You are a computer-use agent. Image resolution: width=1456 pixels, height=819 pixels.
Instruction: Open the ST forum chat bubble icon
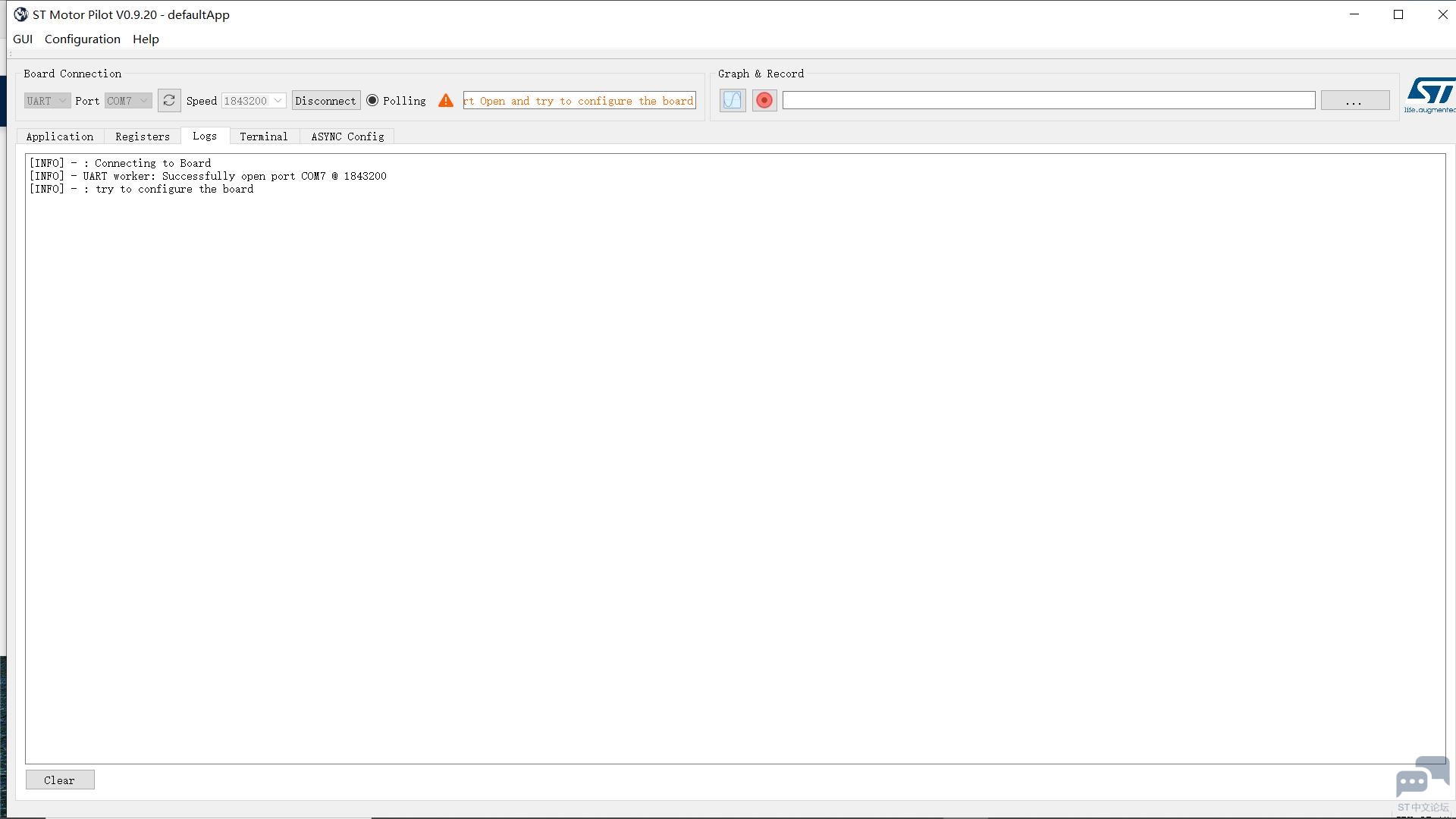[x=1423, y=777]
